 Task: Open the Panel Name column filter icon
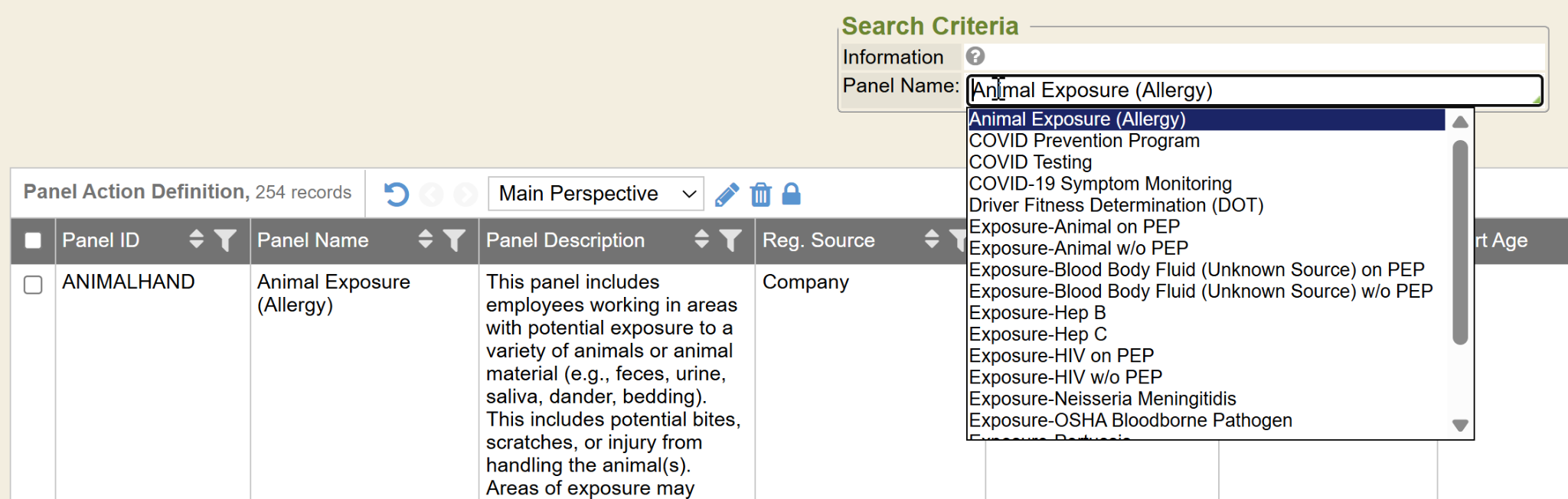454,240
